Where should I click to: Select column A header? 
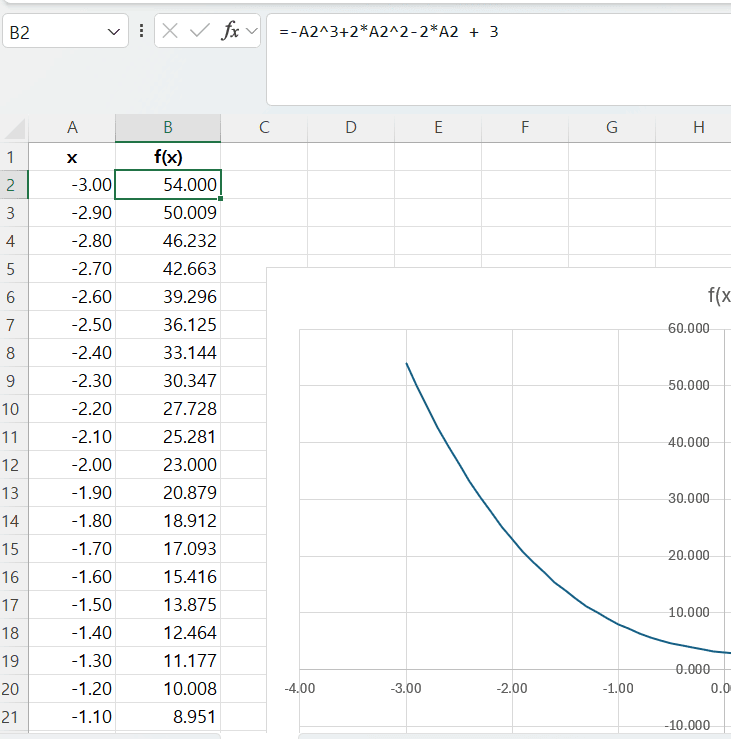72,127
